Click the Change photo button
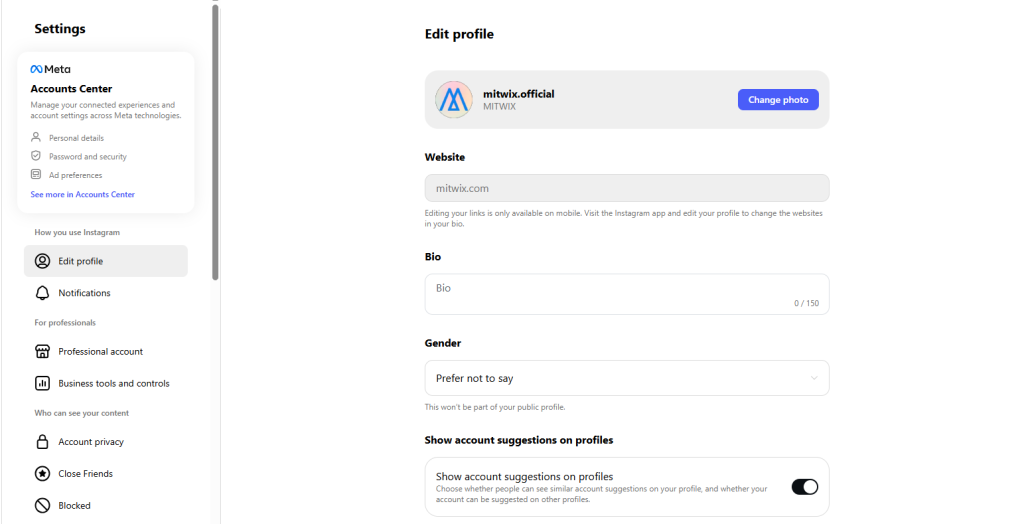1024x524 pixels. point(778,100)
